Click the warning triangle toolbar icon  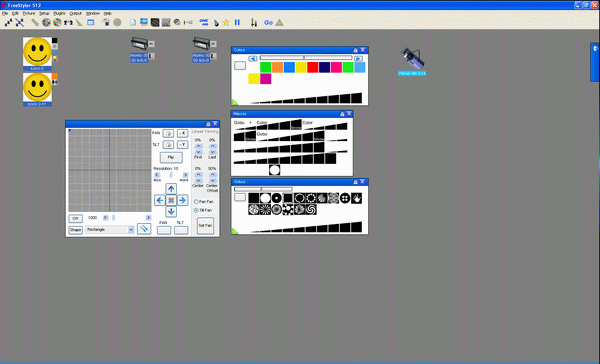[x=280, y=23]
